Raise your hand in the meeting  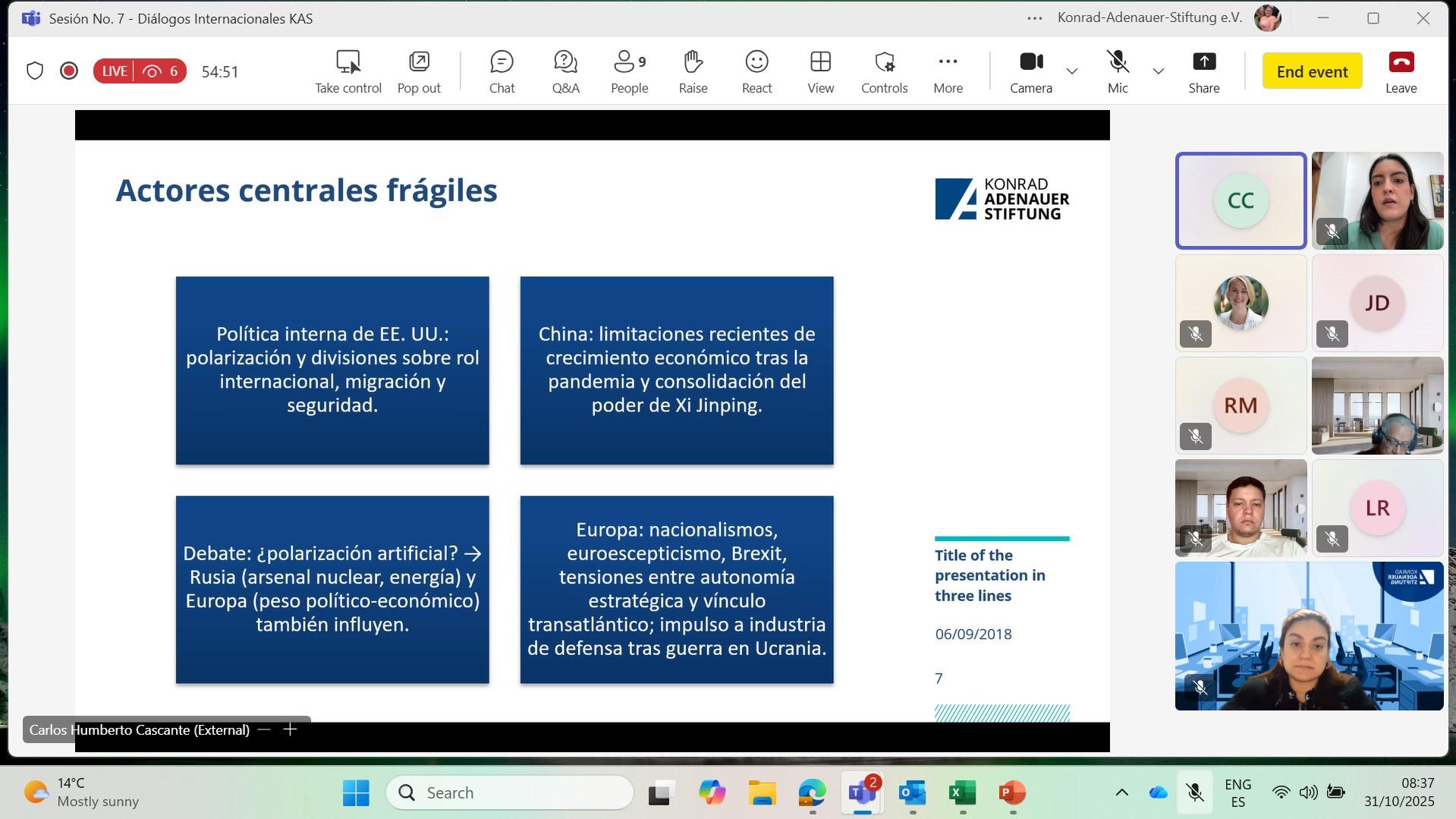tap(693, 71)
